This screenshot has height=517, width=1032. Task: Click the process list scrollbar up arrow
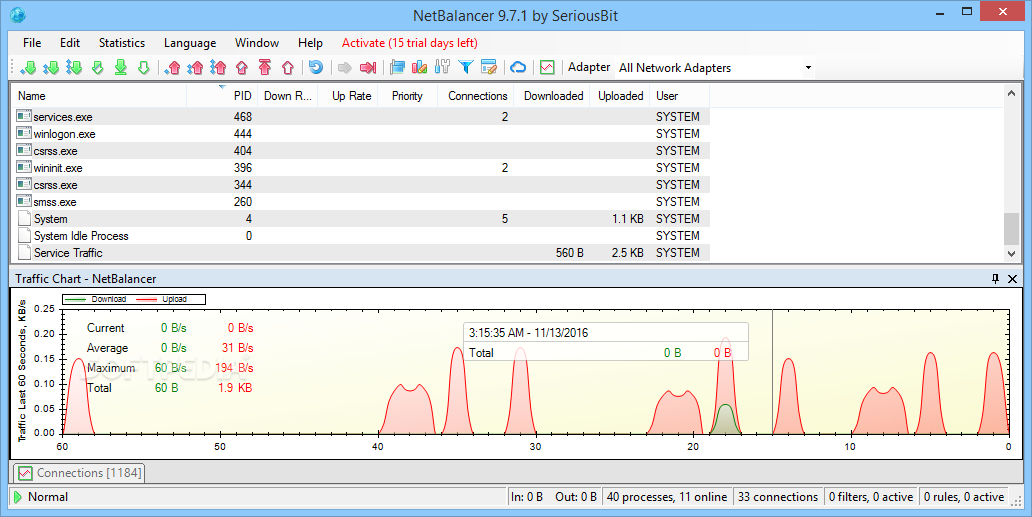click(1012, 93)
